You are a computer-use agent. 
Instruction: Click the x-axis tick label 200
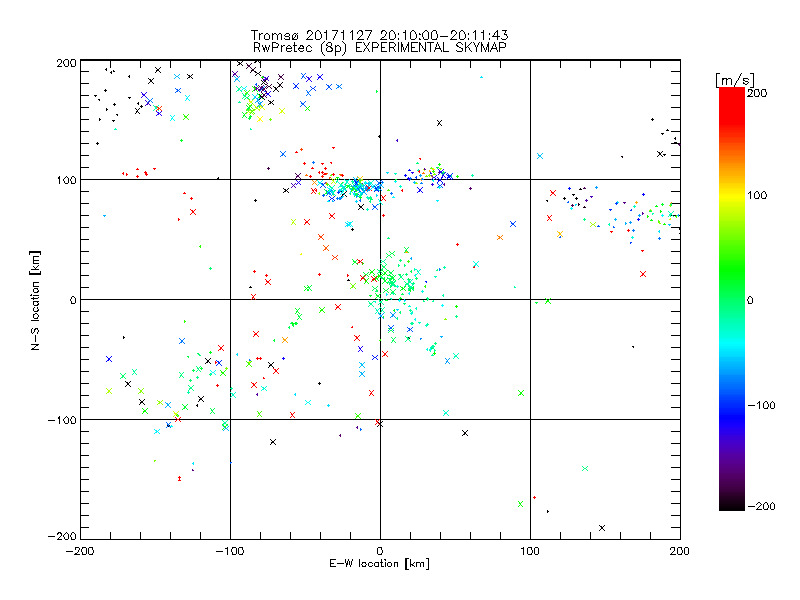tap(680, 552)
